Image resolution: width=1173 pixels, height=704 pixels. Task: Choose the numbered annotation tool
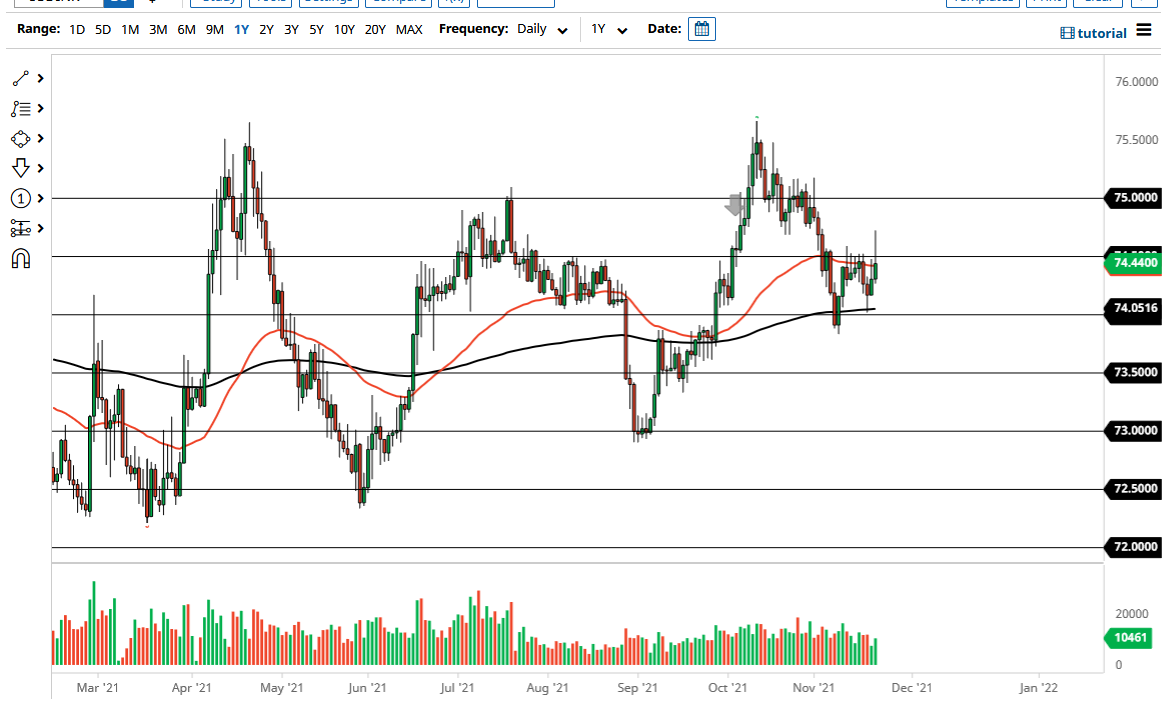[22, 198]
